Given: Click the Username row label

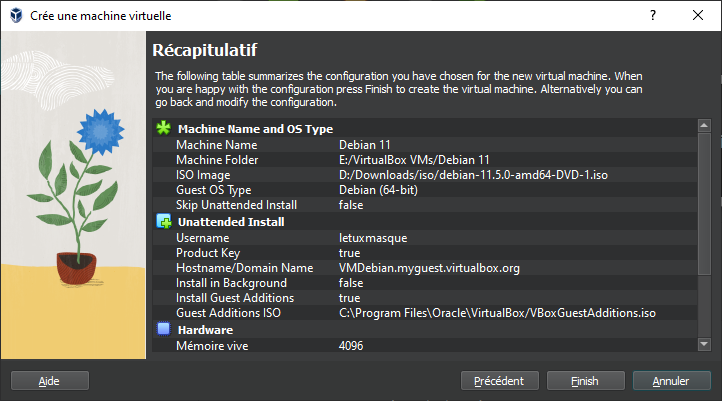Looking at the screenshot, I should point(203,238).
